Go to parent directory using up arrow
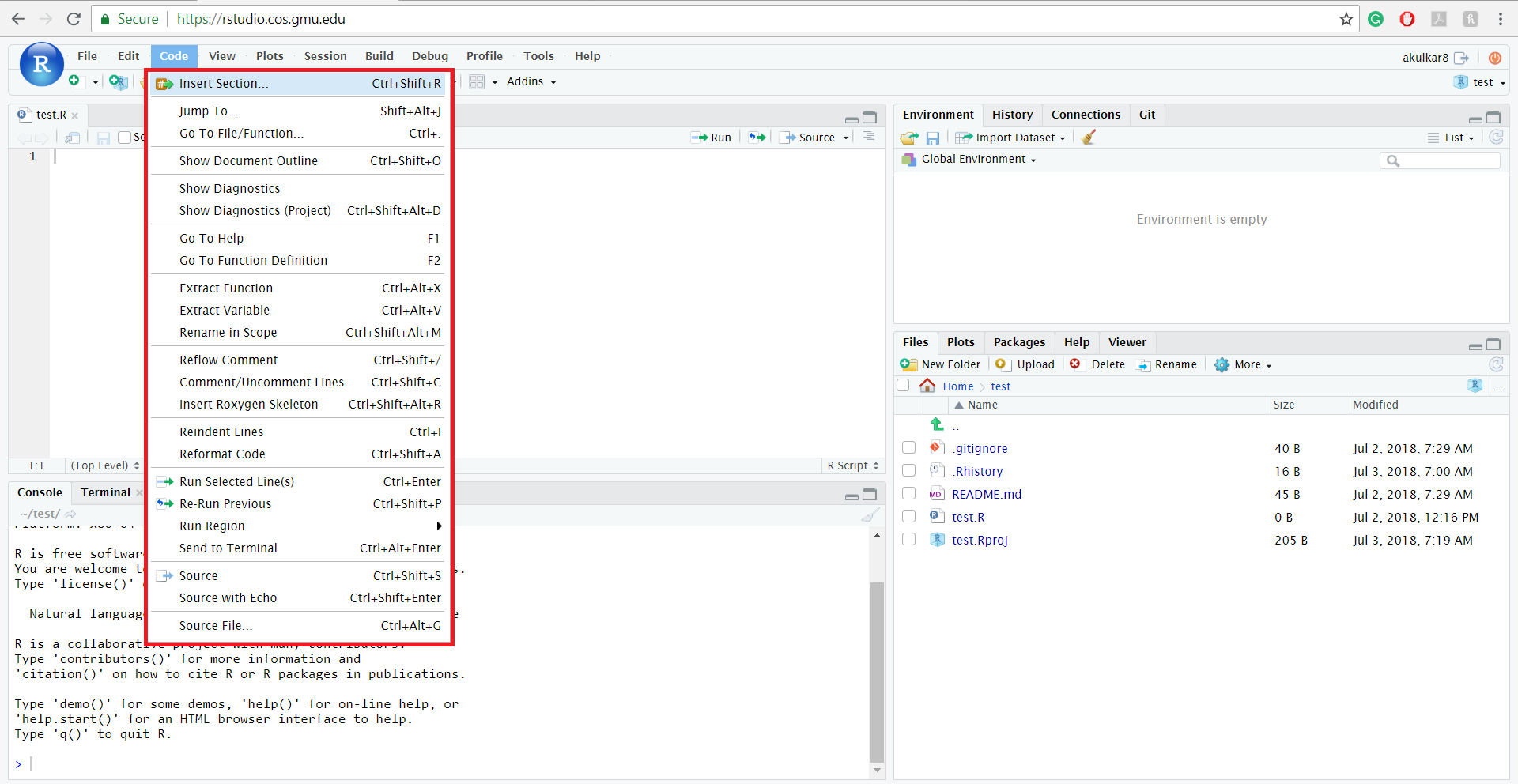 (x=937, y=424)
